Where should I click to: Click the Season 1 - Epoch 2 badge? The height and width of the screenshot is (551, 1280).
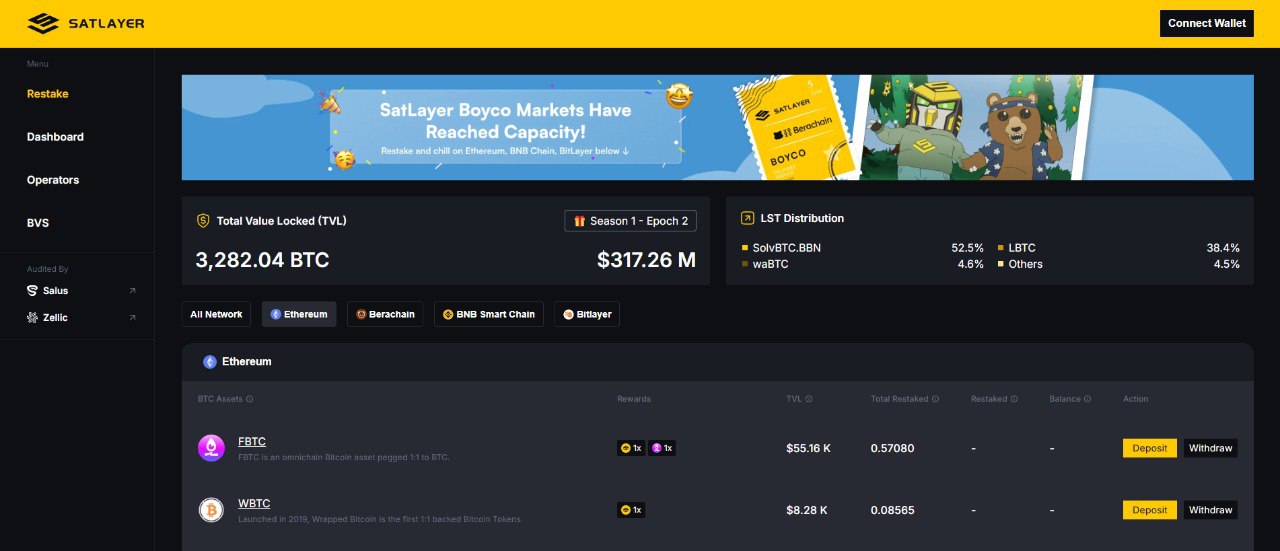[630, 221]
